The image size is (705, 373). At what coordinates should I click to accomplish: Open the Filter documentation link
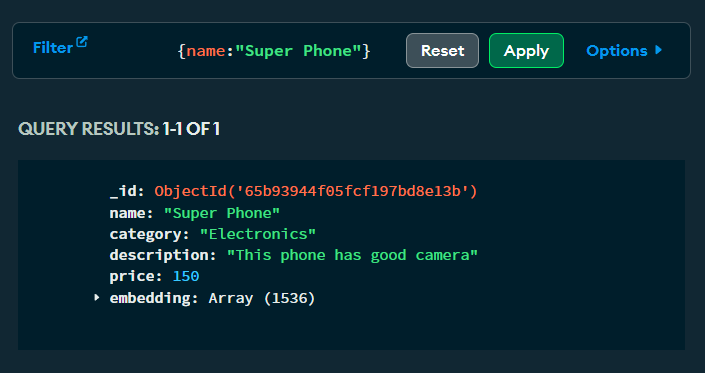click(x=60, y=47)
